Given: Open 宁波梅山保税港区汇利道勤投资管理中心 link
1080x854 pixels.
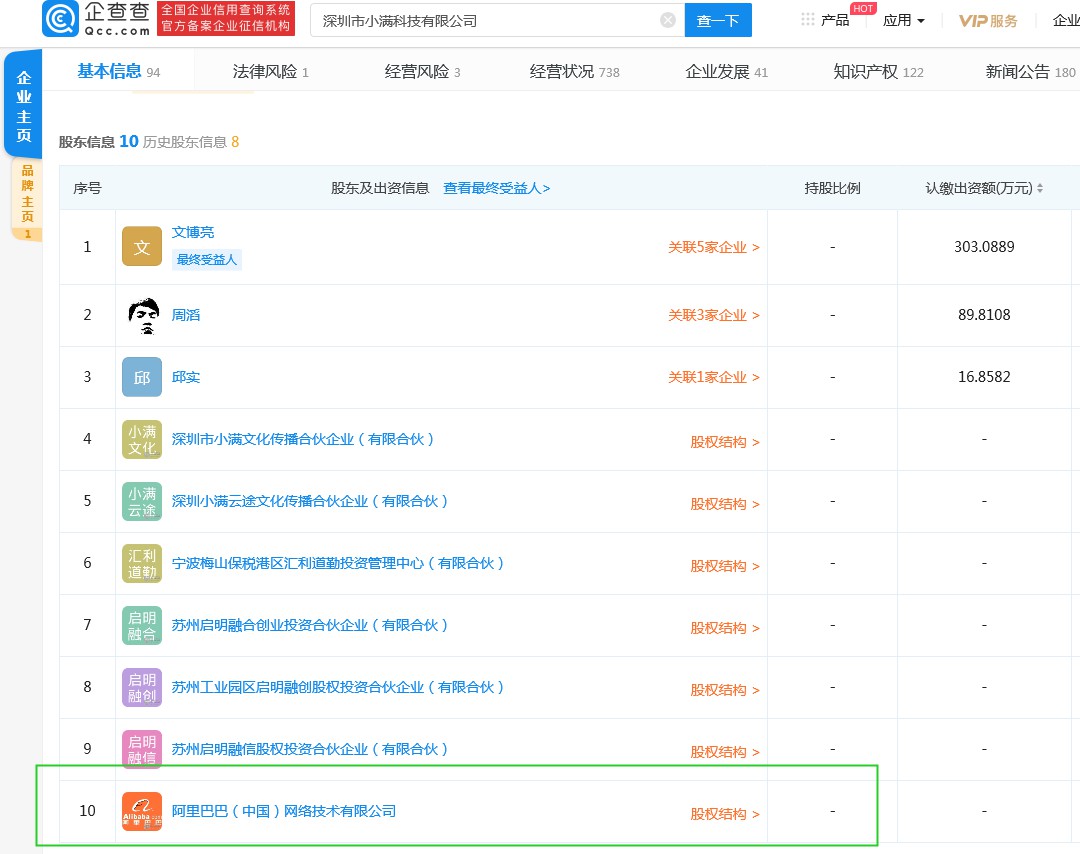Looking at the screenshot, I should click(338, 563).
